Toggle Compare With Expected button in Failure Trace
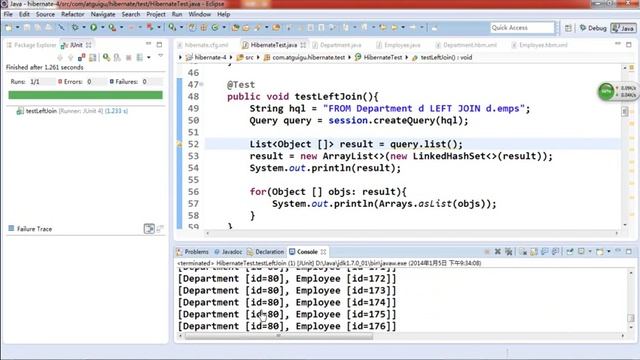 click(149, 229)
